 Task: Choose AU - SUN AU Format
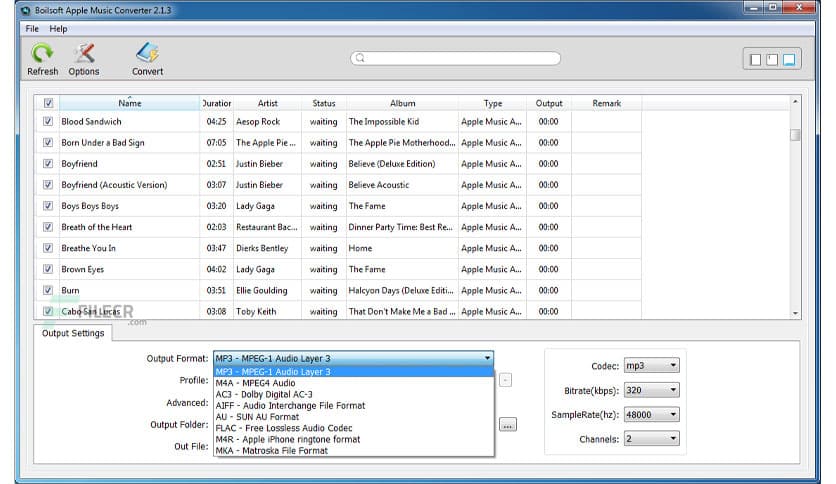tap(353, 417)
